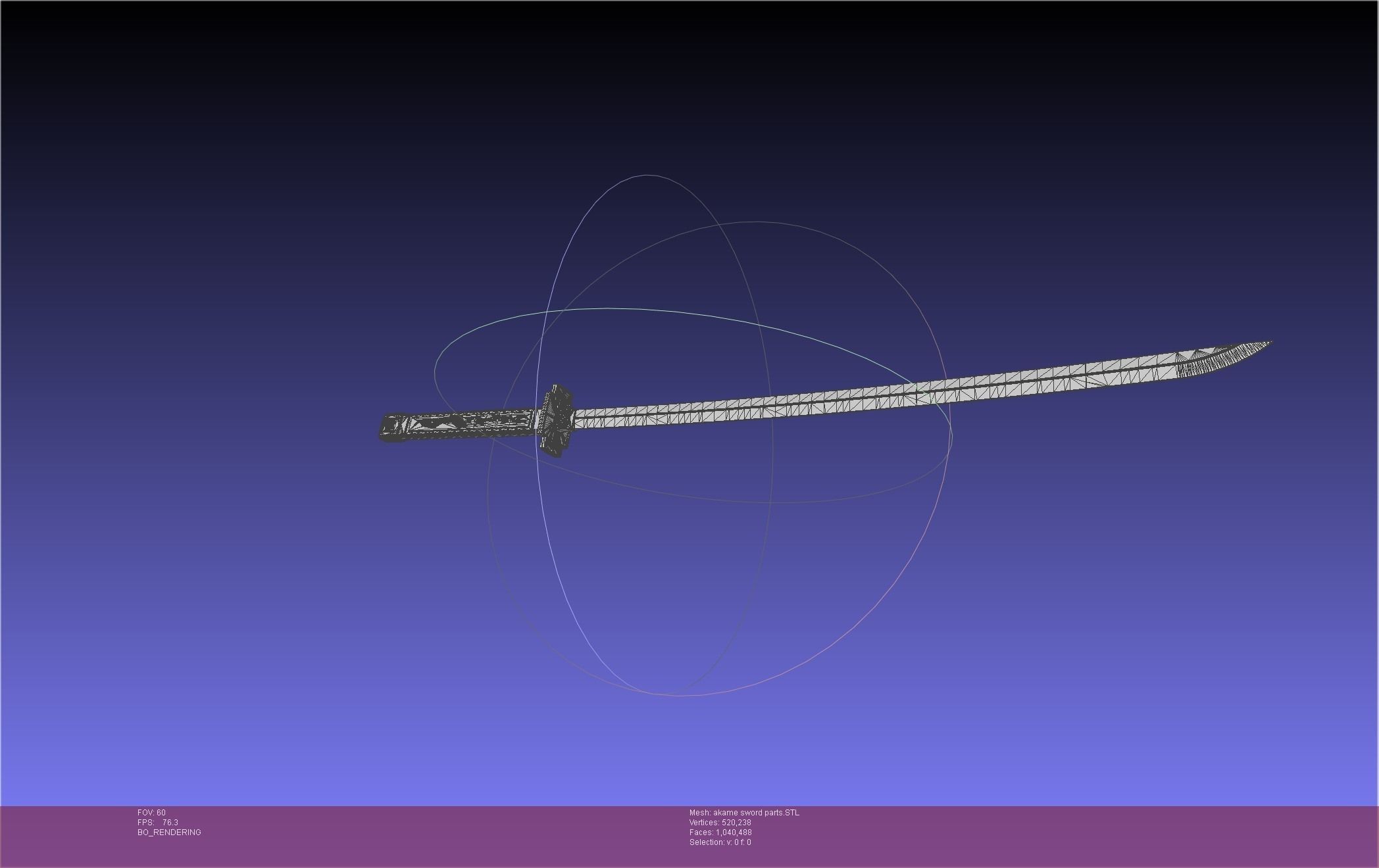1379x868 pixels.
Task: Click the BO_RENDERING label
Action: tap(169, 832)
